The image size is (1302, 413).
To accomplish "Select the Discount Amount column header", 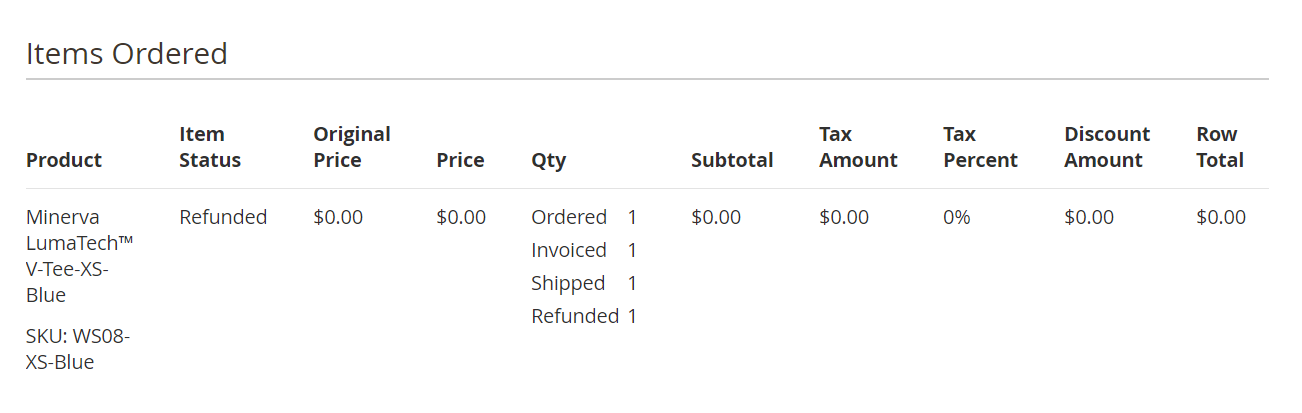I will tap(1107, 147).
